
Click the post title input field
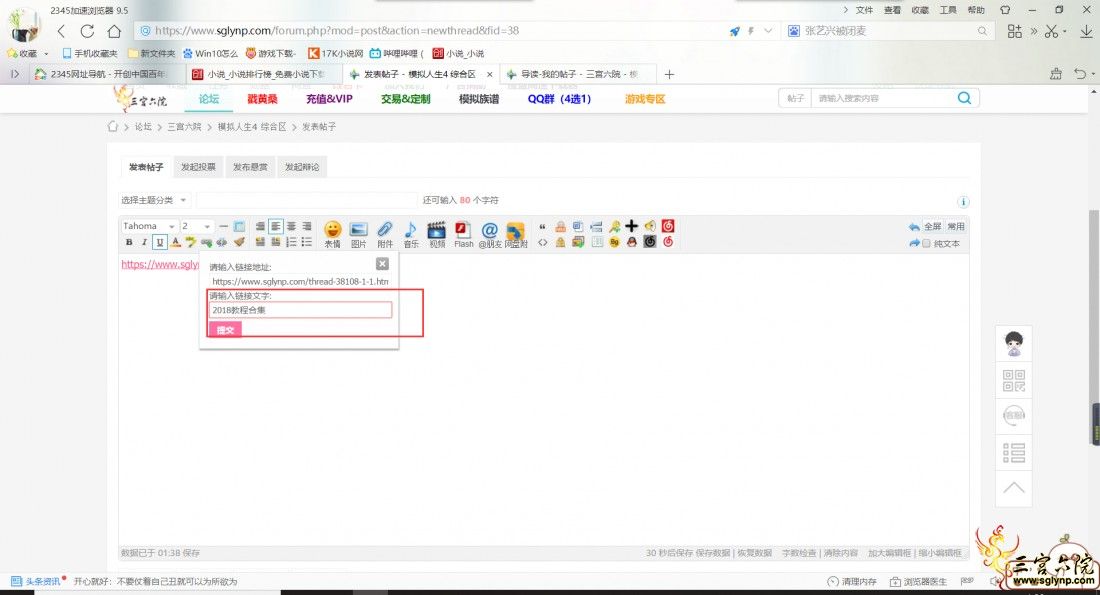tap(307, 200)
